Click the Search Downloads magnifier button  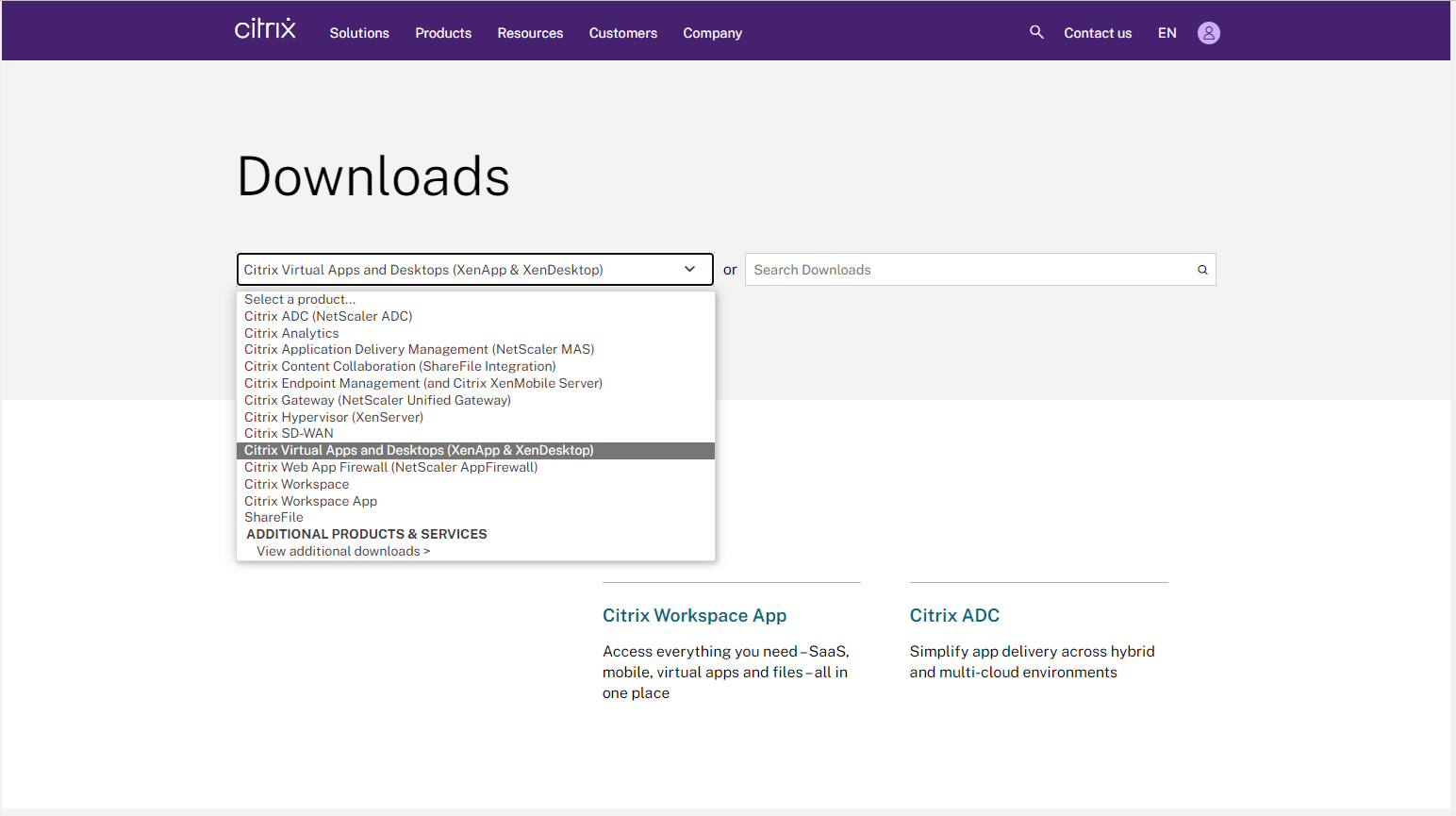(1202, 270)
